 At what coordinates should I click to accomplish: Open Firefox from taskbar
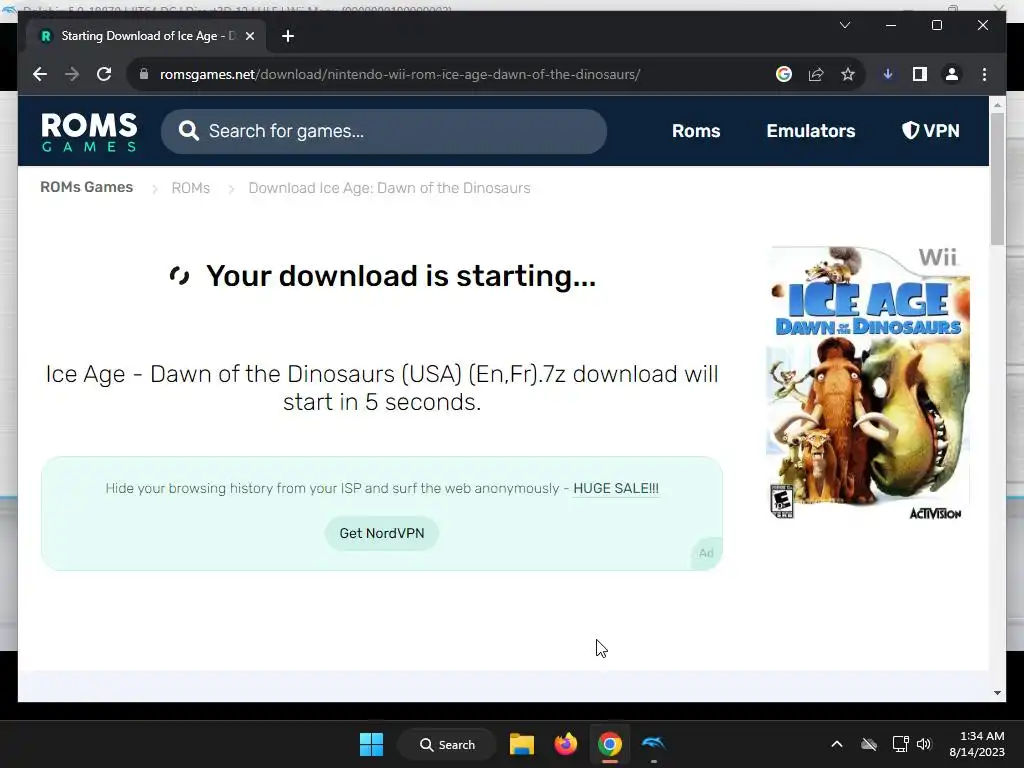coord(566,744)
